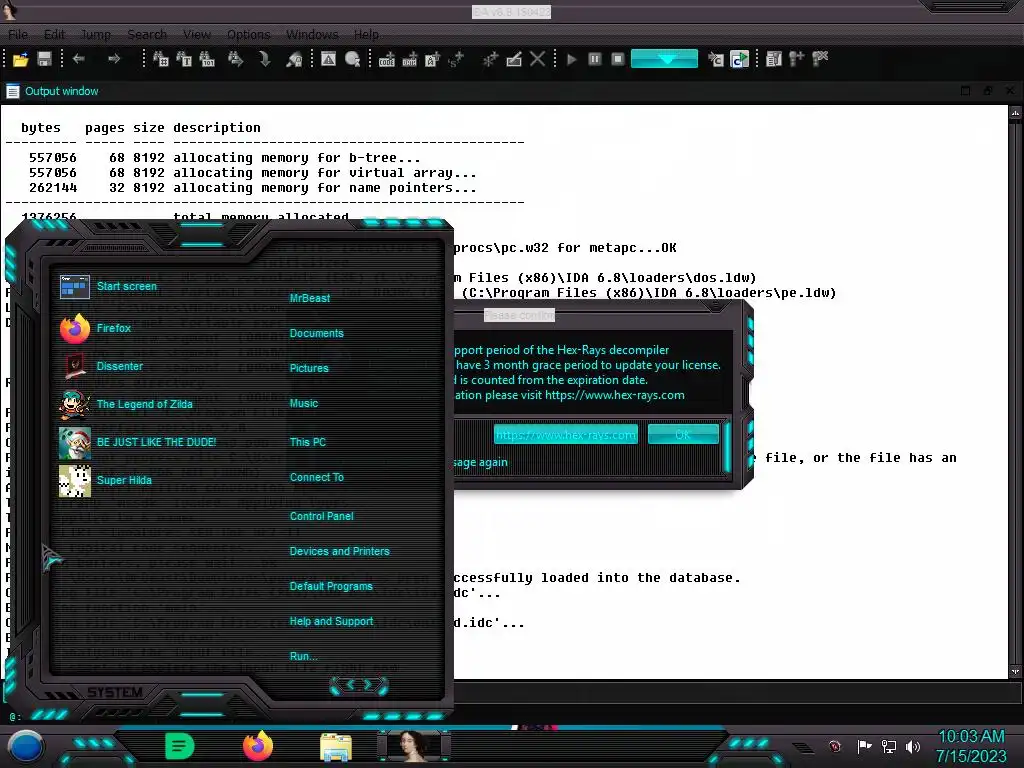Open Firefox from the taskbar
1024x768 pixels.
pyautogui.click(x=258, y=746)
